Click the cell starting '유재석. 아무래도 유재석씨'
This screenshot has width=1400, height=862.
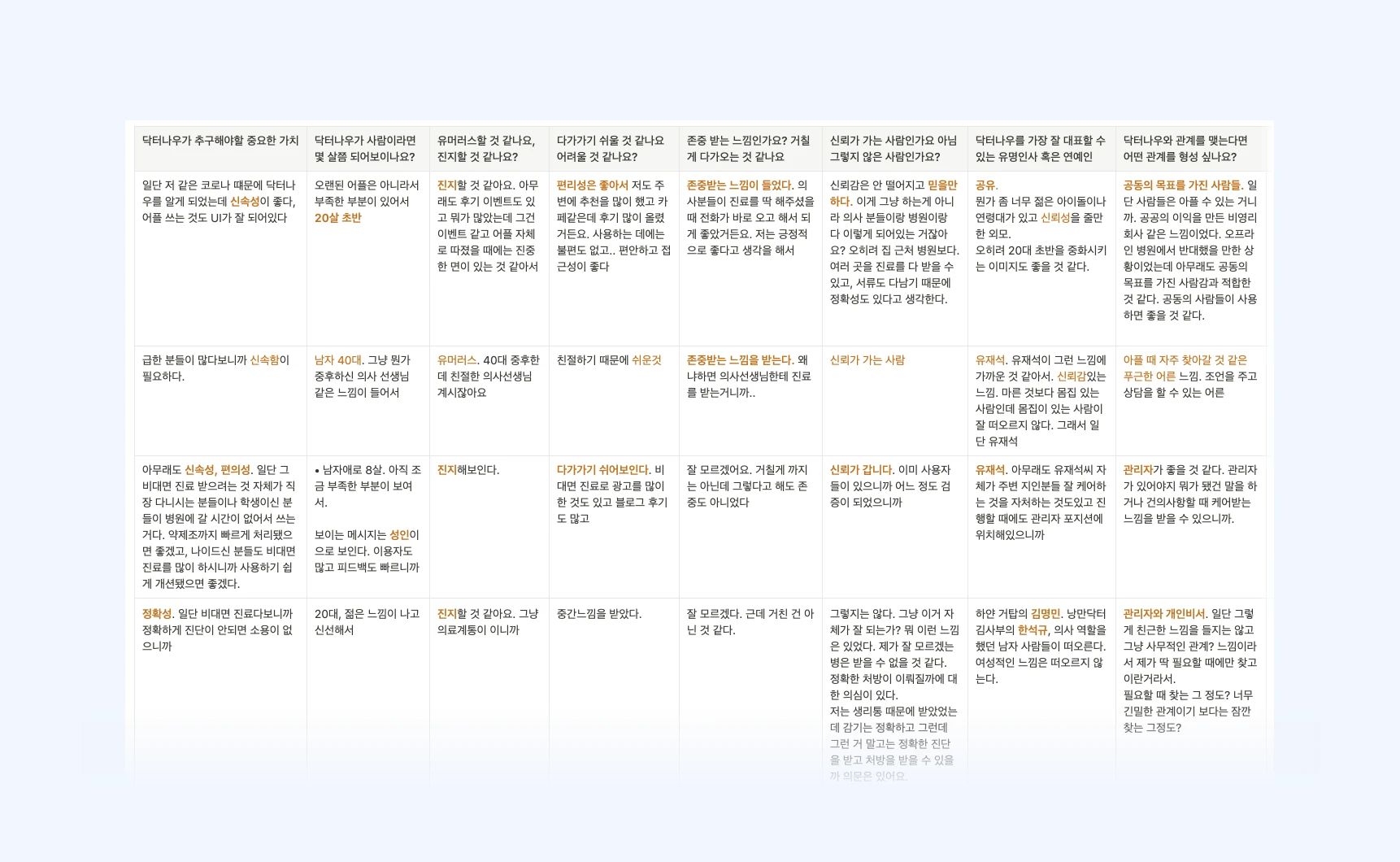[x=1041, y=527]
